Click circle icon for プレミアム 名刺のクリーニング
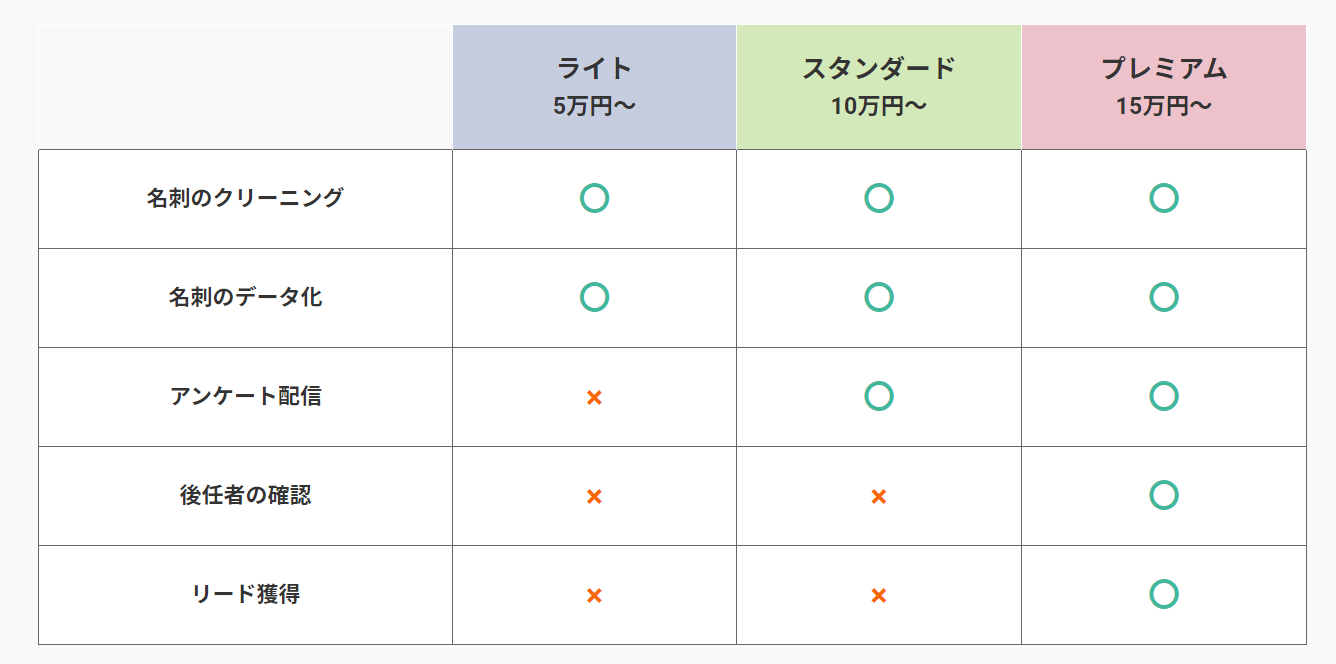 coord(1163,198)
